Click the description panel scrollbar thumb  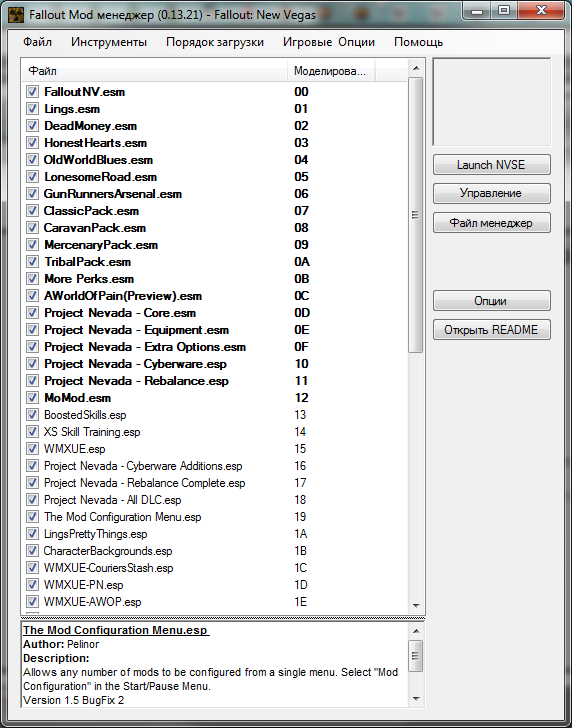point(416,656)
